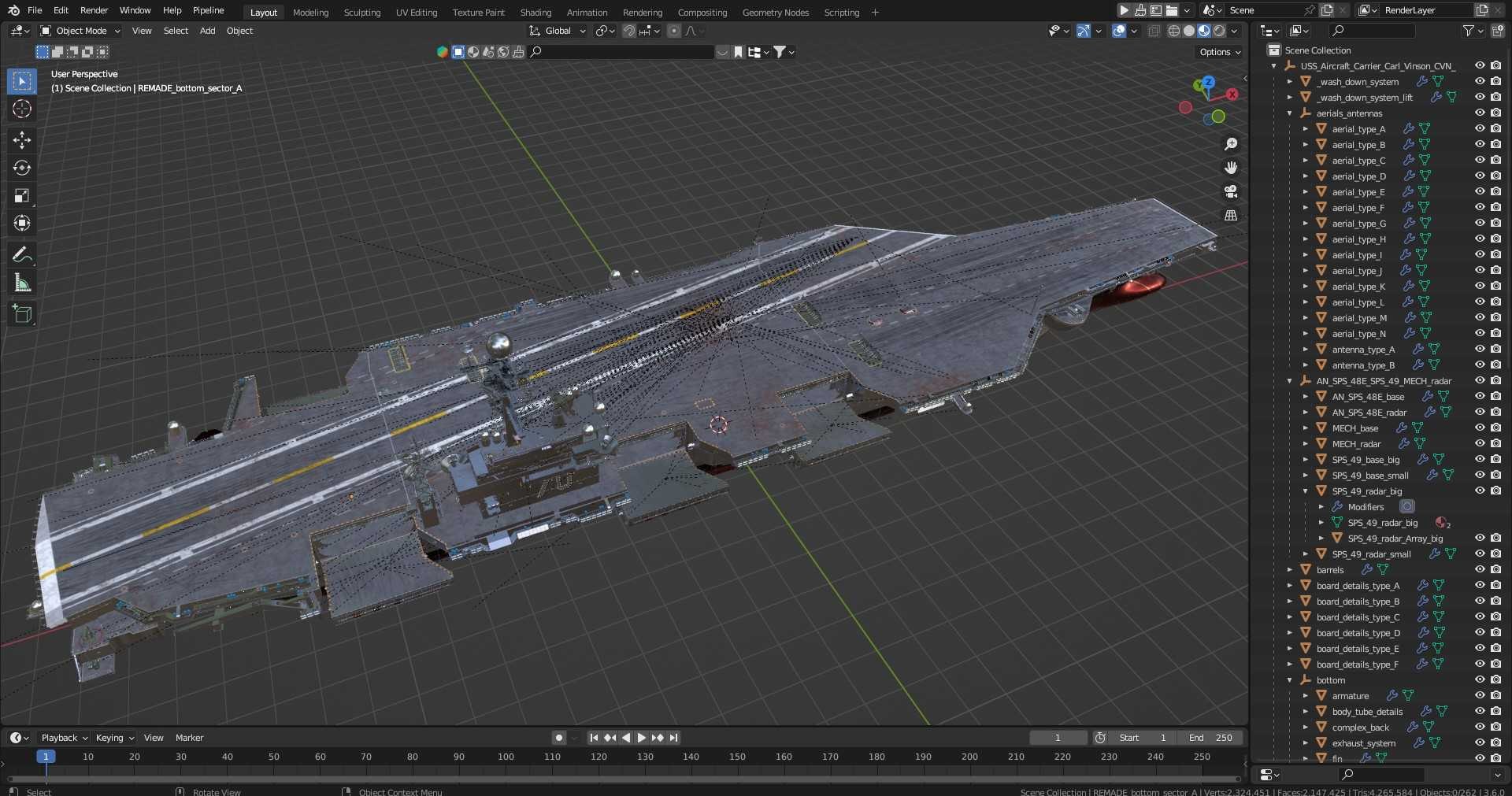This screenshot has width=1512, height=796.
Task: Select SPS_49_radar_Array_big in outliner
Action: [x=1395, y=539]
